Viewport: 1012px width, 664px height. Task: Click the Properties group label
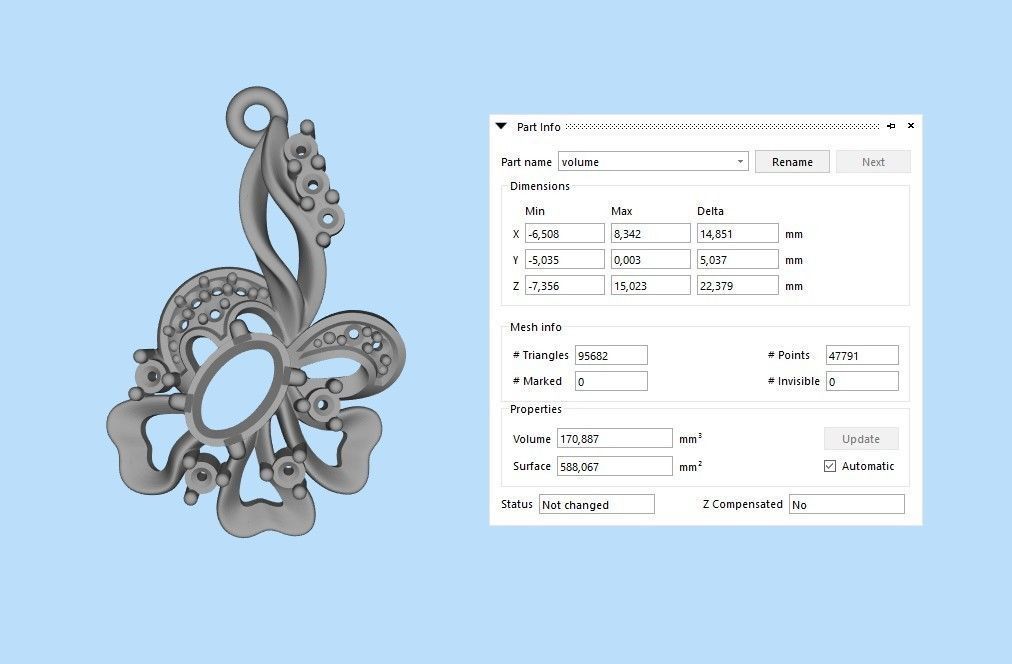(x=536, y=409)
